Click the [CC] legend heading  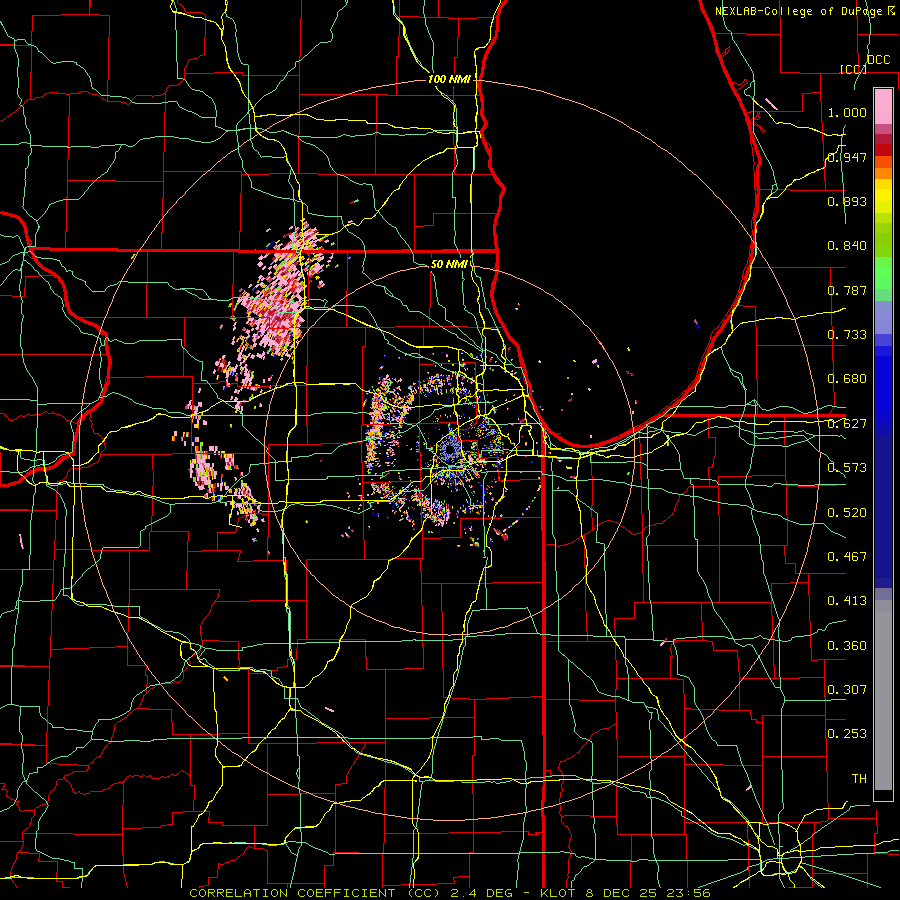pos(853,69)
